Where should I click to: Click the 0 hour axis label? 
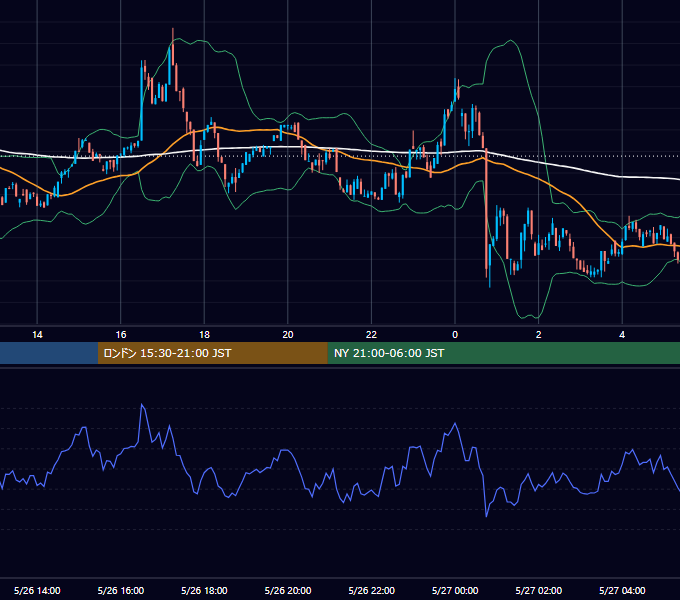pyautogui.click(x=455, y=335)
